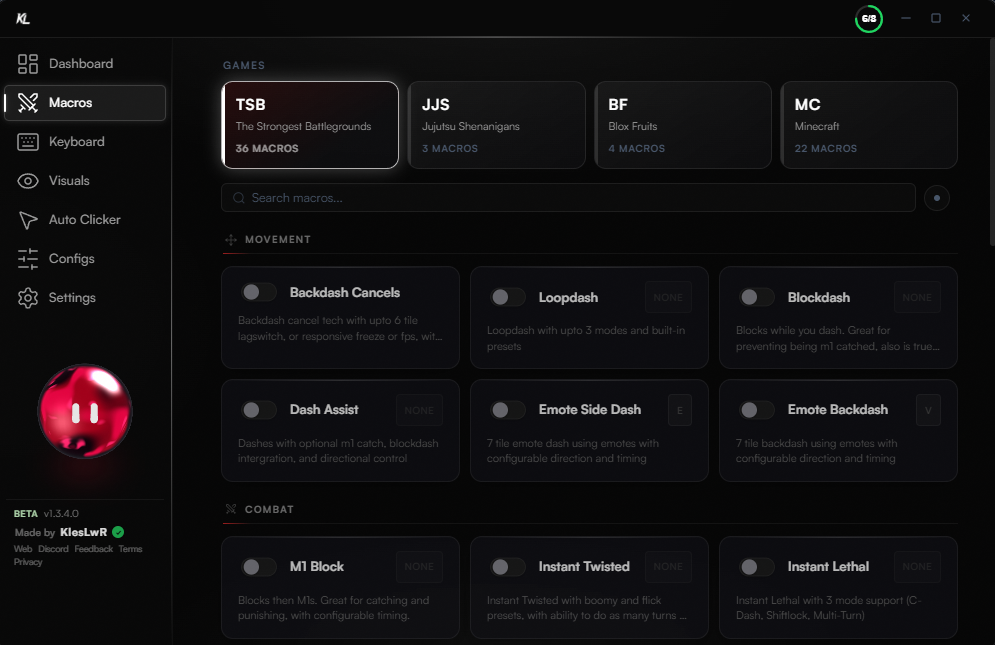Click the Keyboard icon in sidebar
This screenshot has width=995, height=645.
(x=28, y=142)
